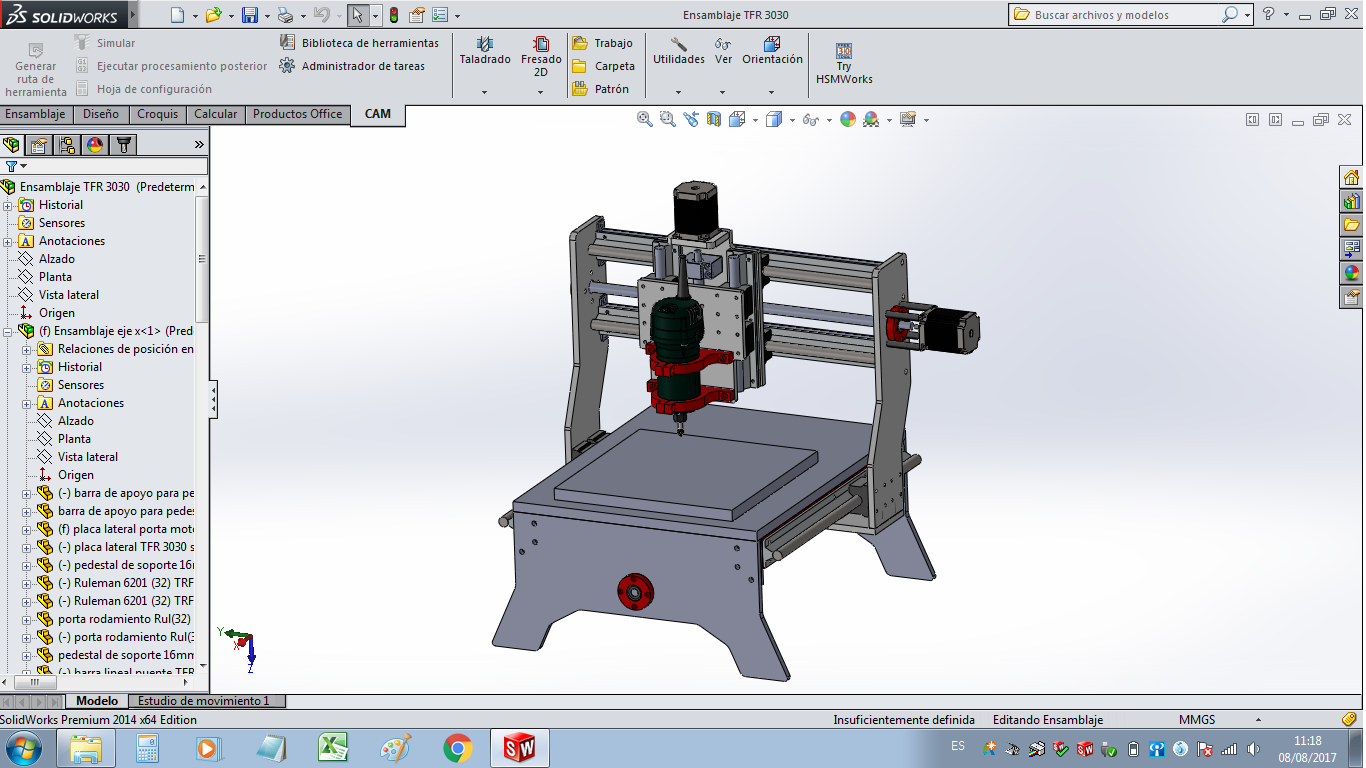Click the Zoom to Fit magnifier icon

645,120
